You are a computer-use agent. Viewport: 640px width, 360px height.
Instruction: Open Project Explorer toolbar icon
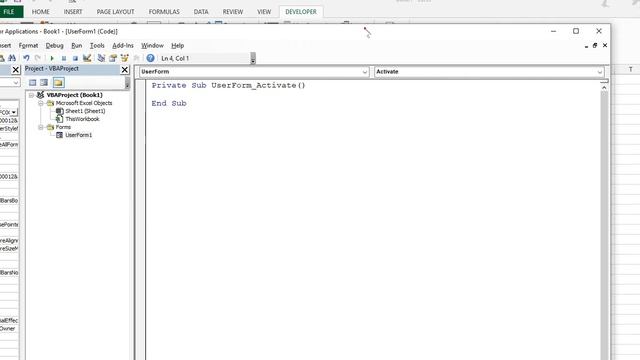pyautogui.click(x=101, y=58)
